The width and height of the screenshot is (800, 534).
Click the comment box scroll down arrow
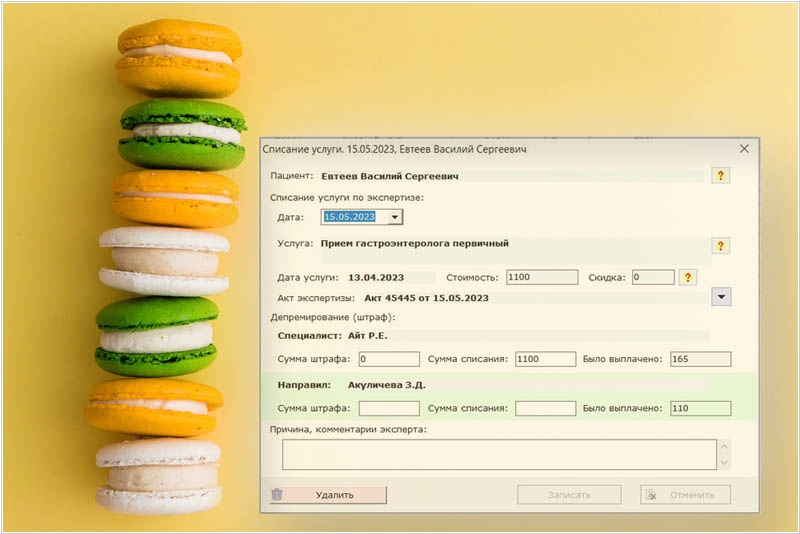pyautogui.click(x=724, y=463)
